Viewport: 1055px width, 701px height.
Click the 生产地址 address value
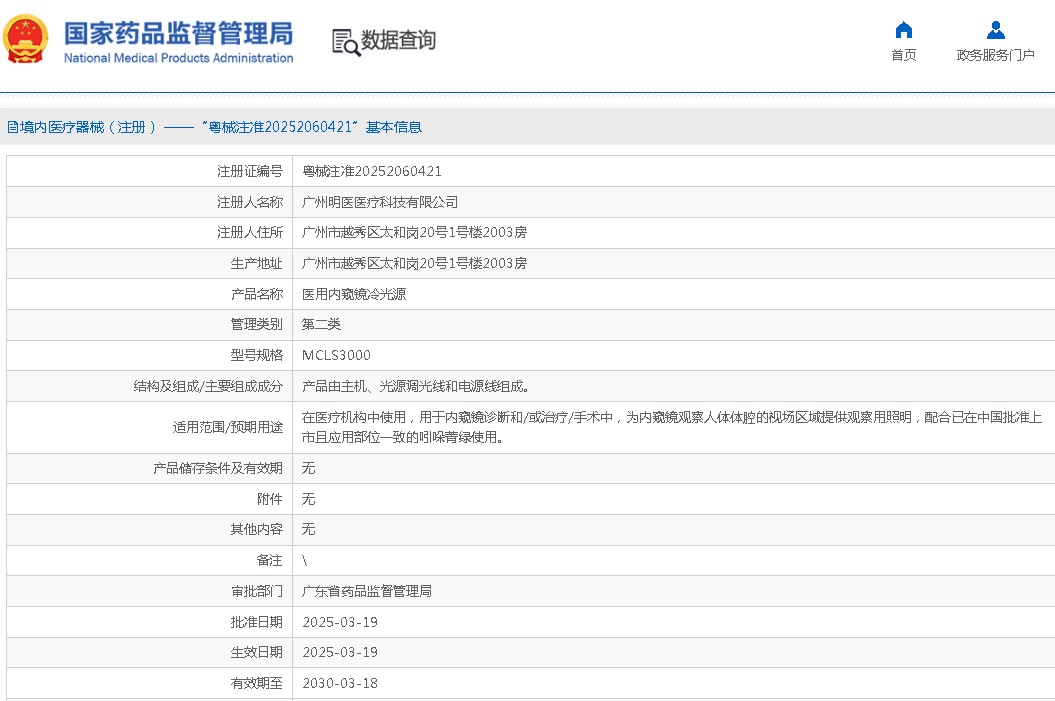(414, 263)
